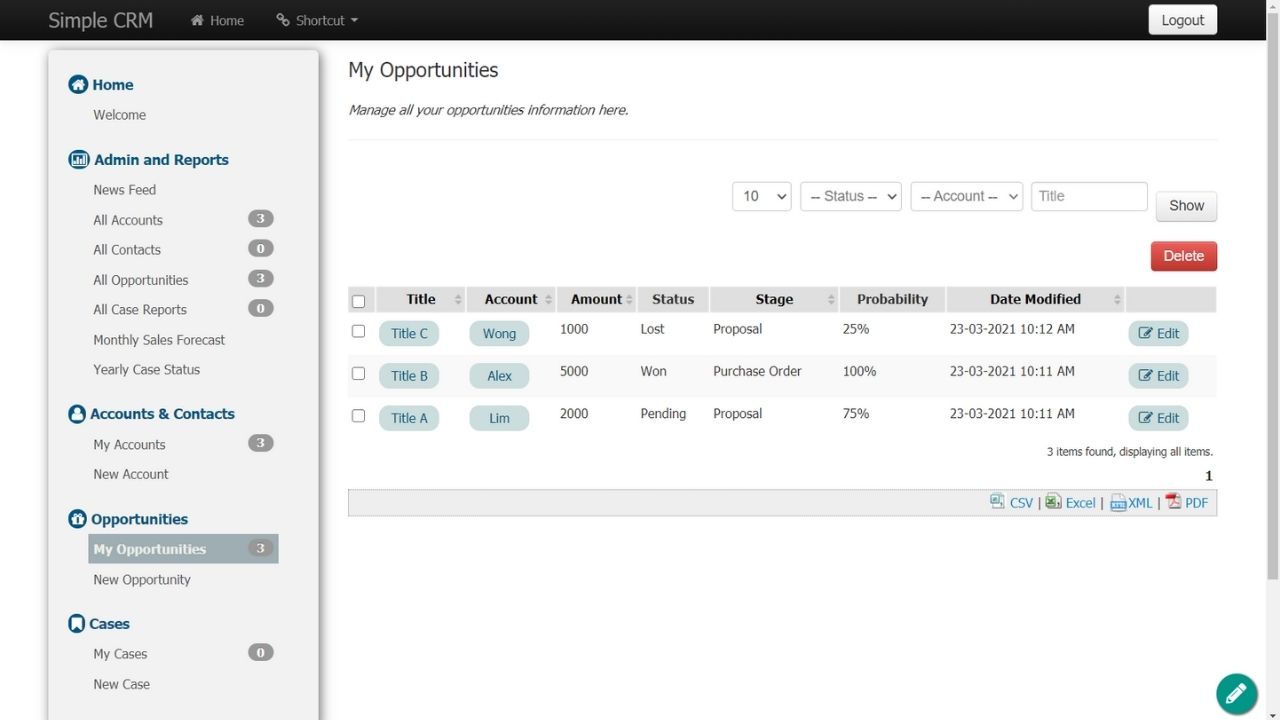Go to Monthly Sales Forecast in the sidebar
The image size is (1280, 720).
(159, 340)
